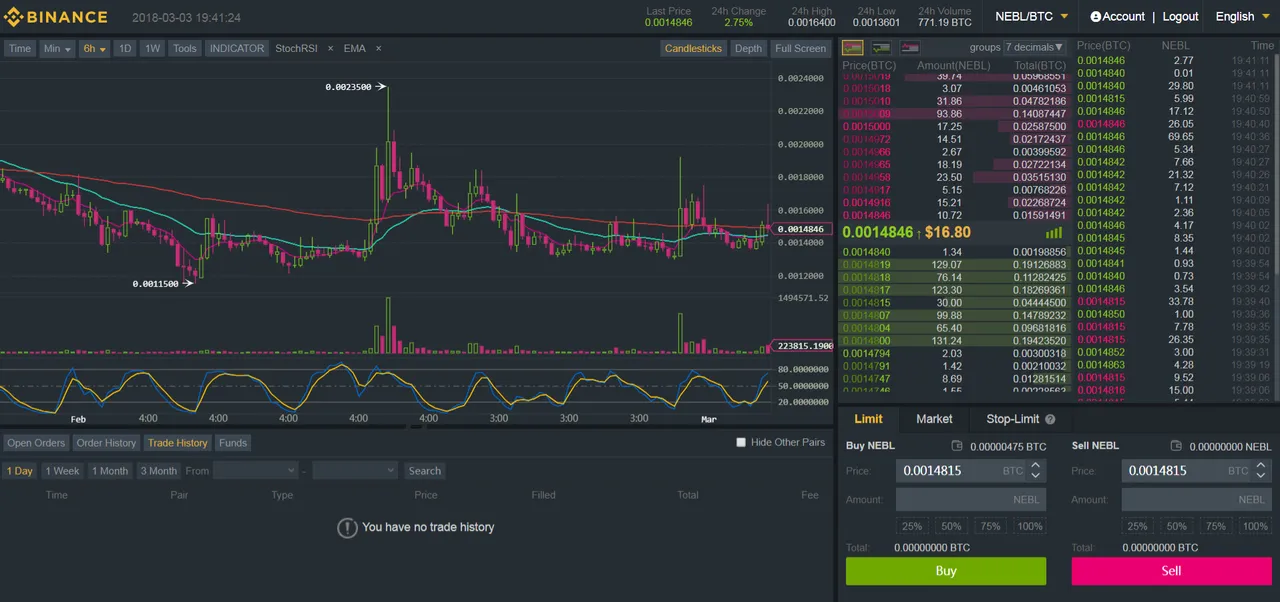Open the Stop-Limit help question mark
Image resolution: width=1280 pixels, height=602 pixels.
click(1050, 420)
